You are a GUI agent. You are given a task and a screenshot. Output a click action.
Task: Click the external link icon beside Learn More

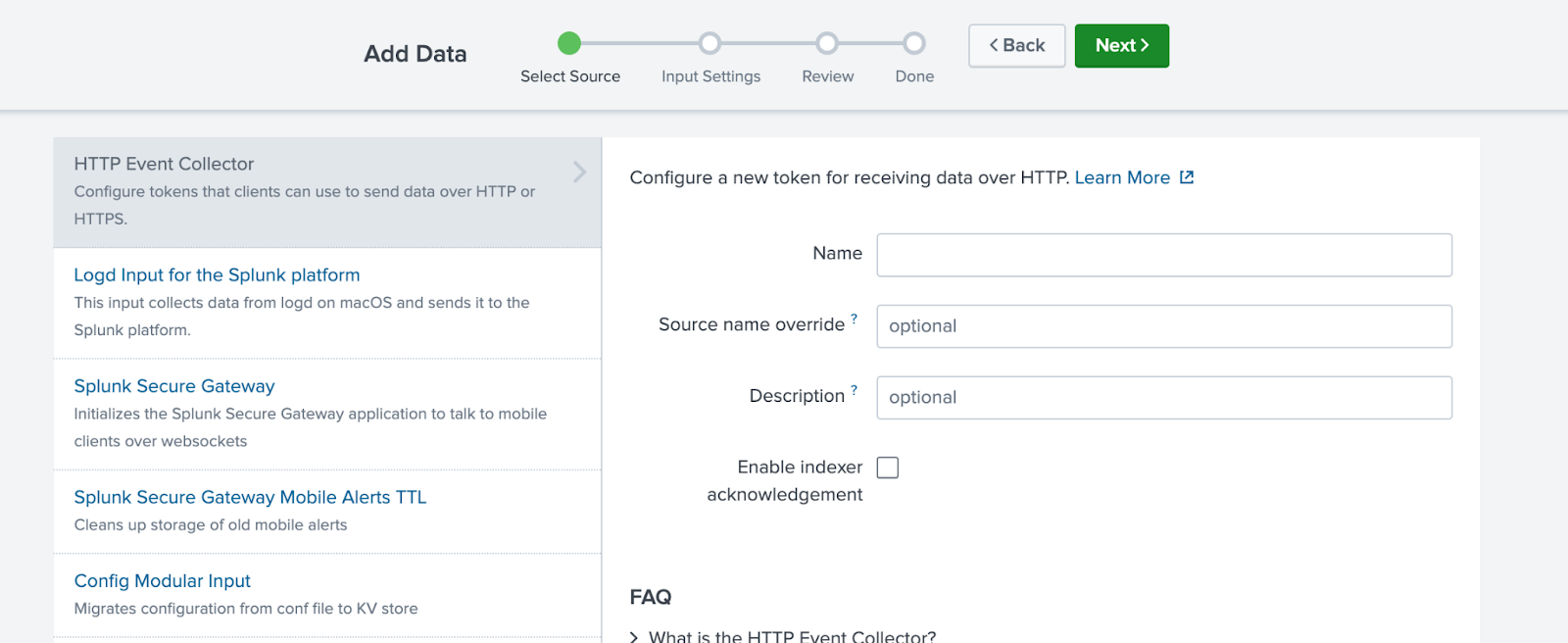click(1187, 177)
